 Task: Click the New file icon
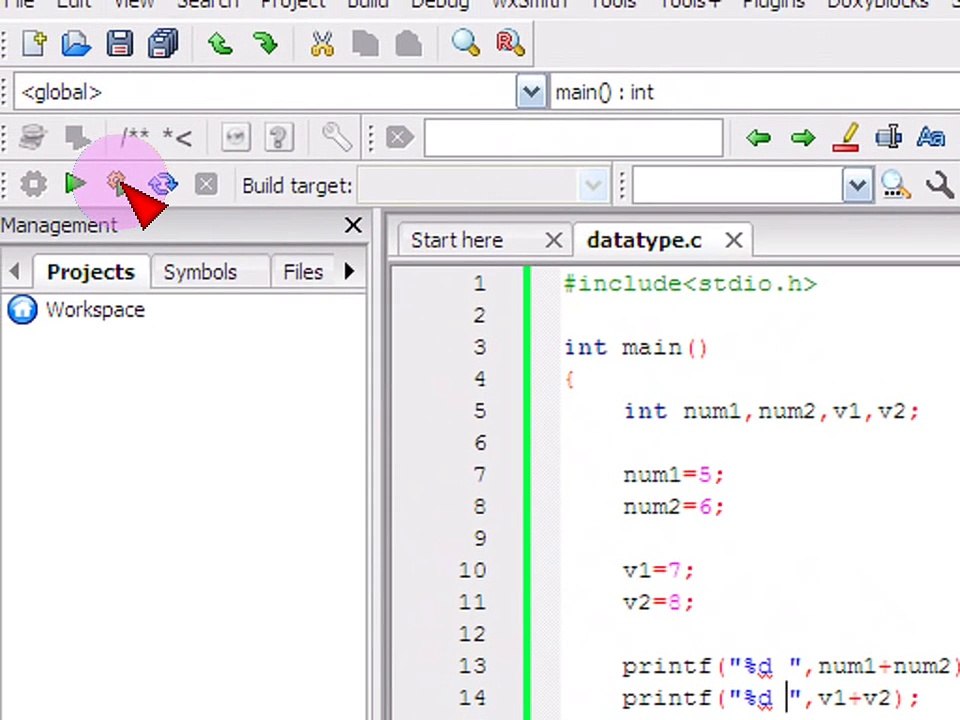click(34, 44)
